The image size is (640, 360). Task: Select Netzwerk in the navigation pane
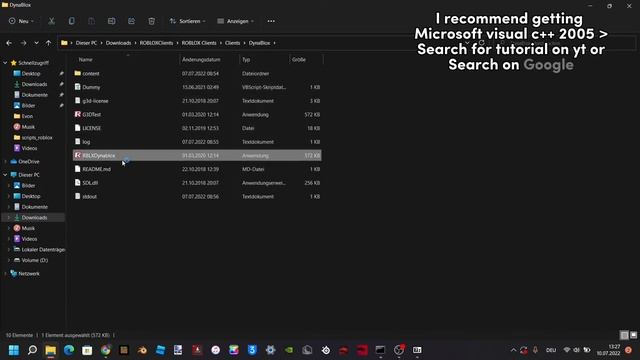29,273
